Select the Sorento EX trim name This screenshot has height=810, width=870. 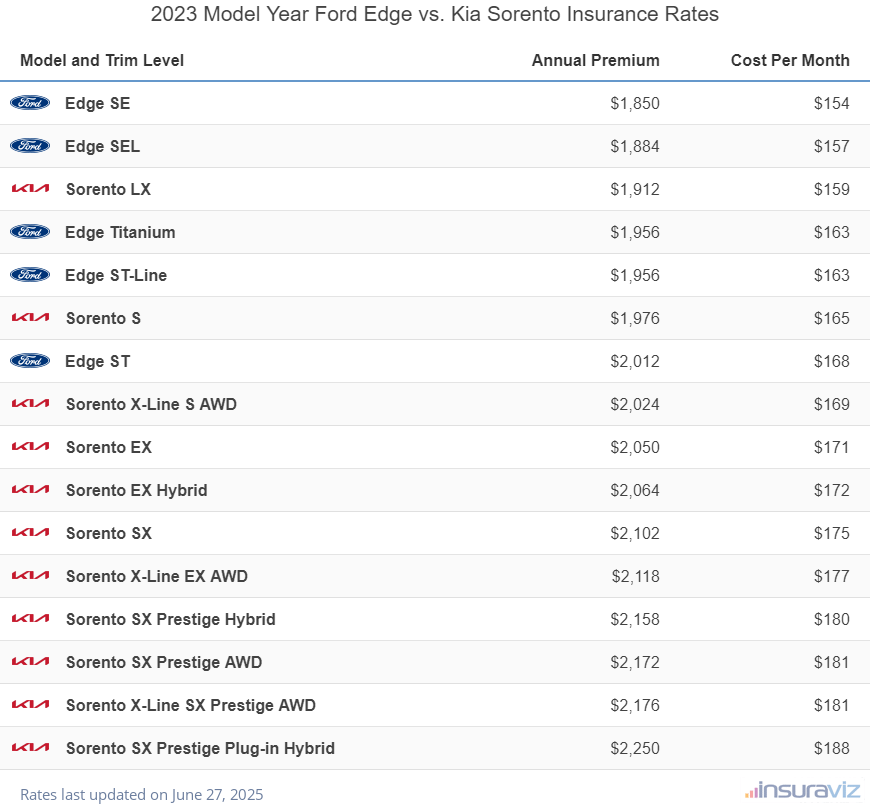109,447
